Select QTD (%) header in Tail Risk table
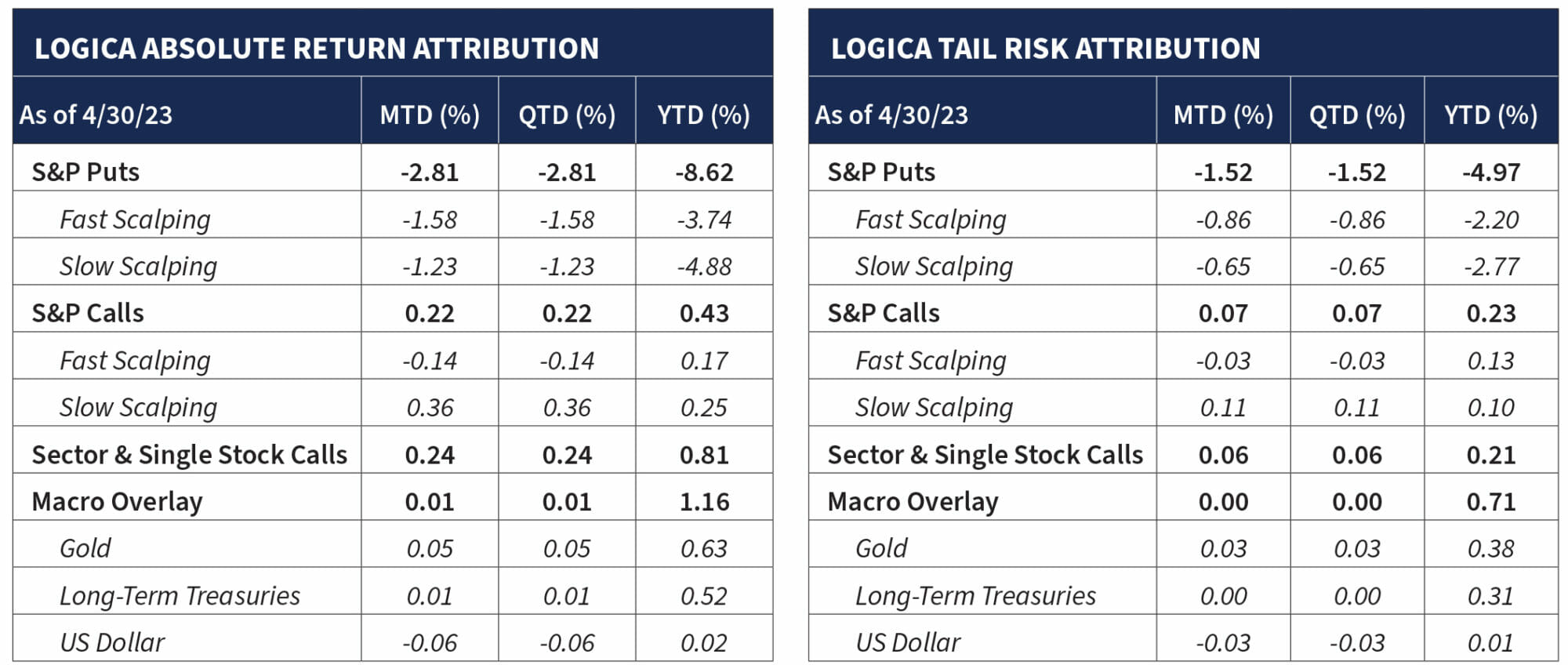The width and height of the screenshot is (1568, 665). point(1356,115)
